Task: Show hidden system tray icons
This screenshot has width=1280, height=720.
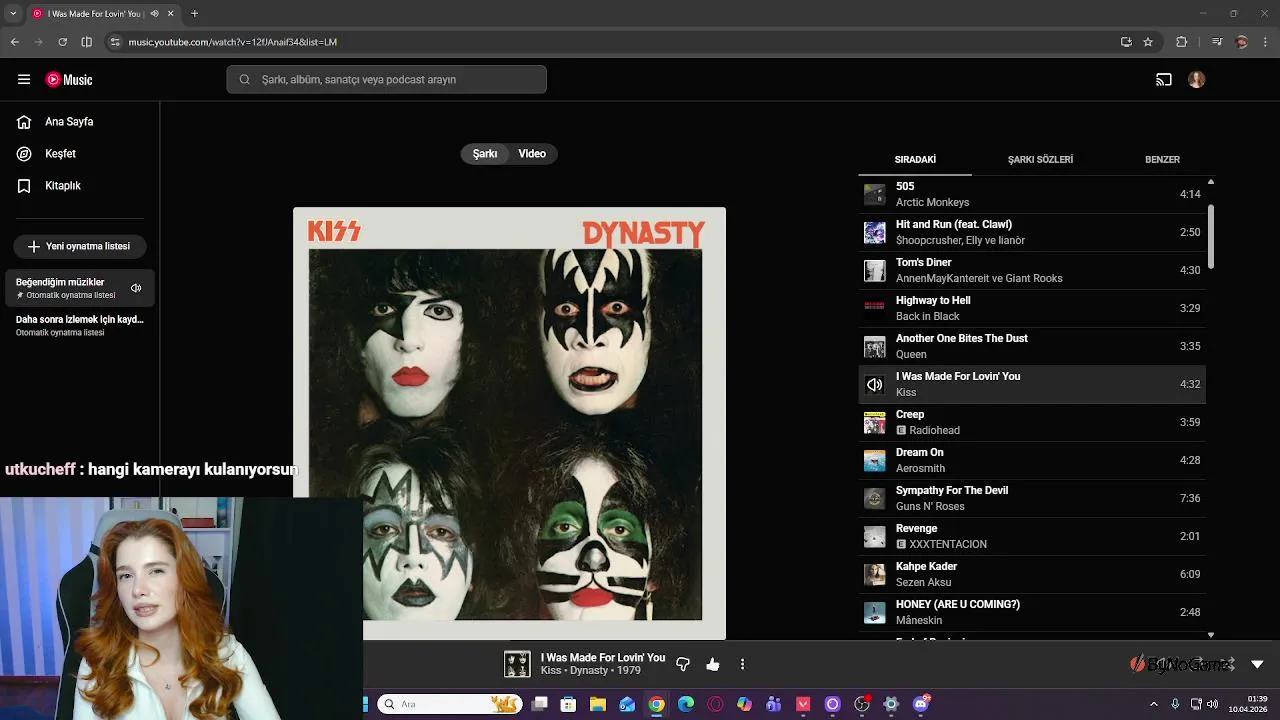Action: coord(1154,704)
